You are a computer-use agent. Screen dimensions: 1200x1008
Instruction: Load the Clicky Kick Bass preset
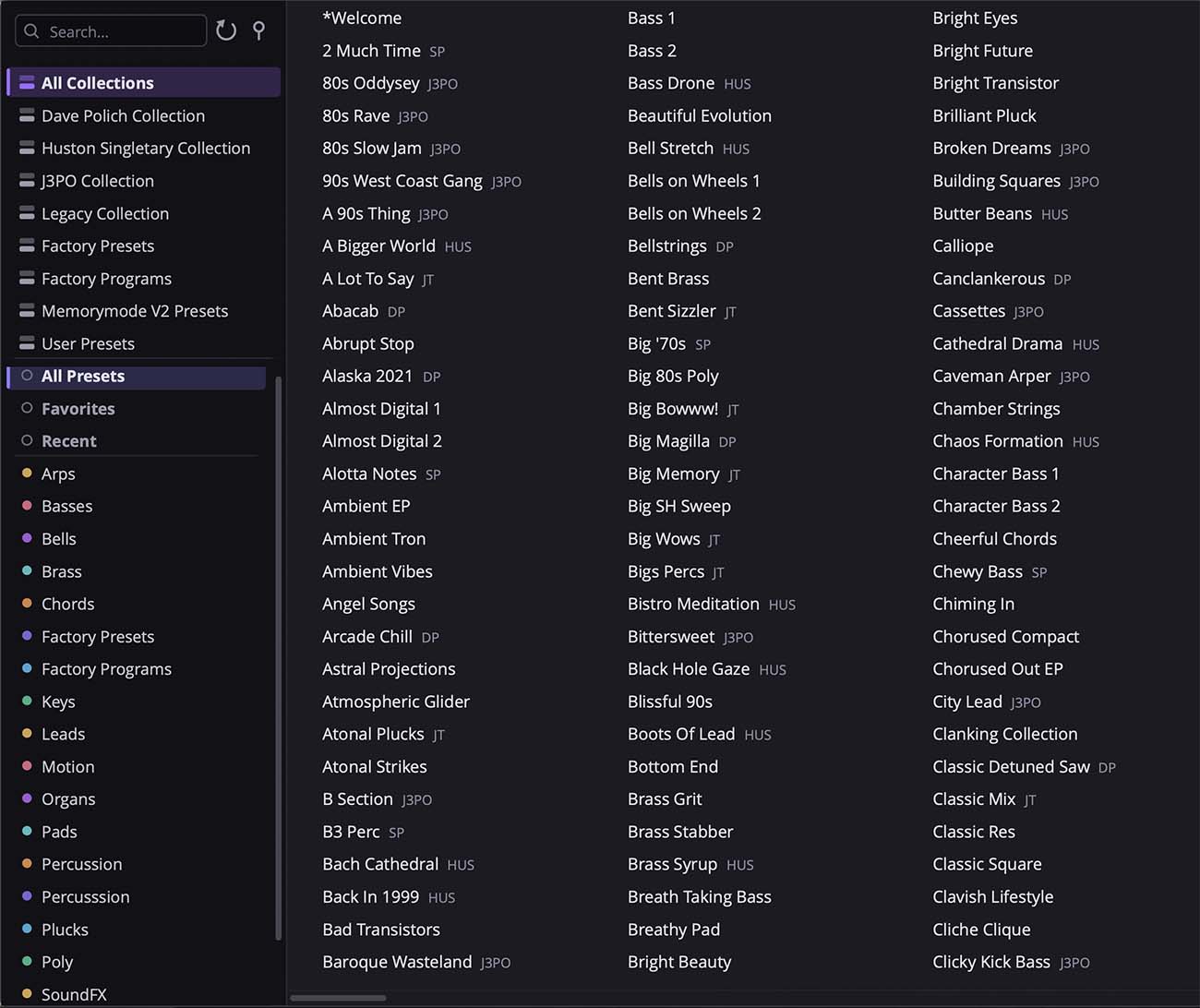tap(991, 962)
